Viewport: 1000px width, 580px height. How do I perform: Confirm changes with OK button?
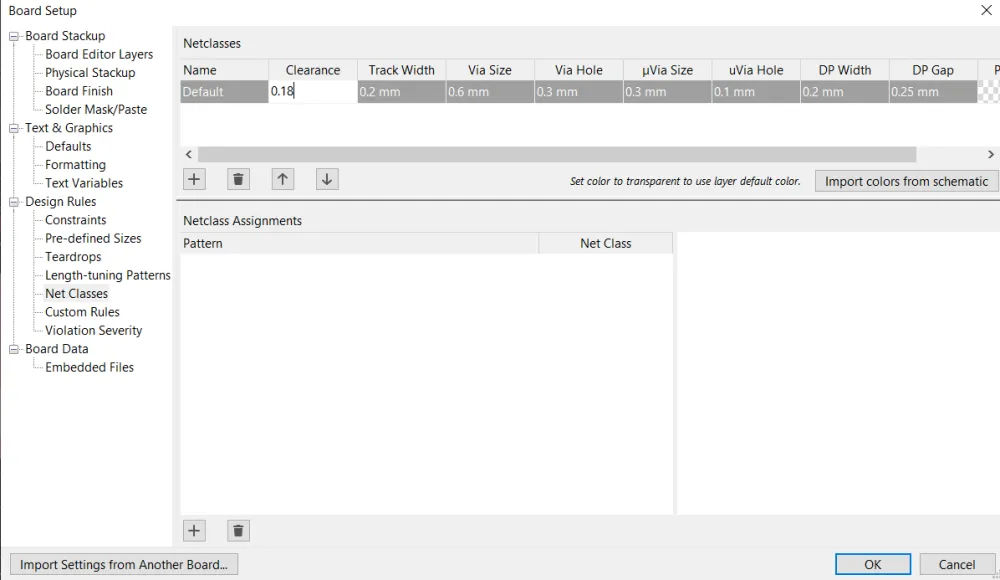pos(872,564)
